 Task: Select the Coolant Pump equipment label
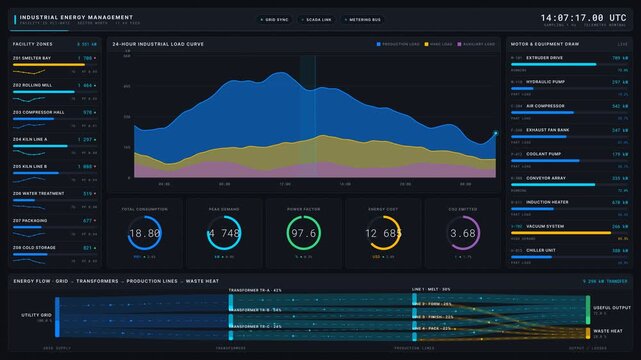[543, 154]
